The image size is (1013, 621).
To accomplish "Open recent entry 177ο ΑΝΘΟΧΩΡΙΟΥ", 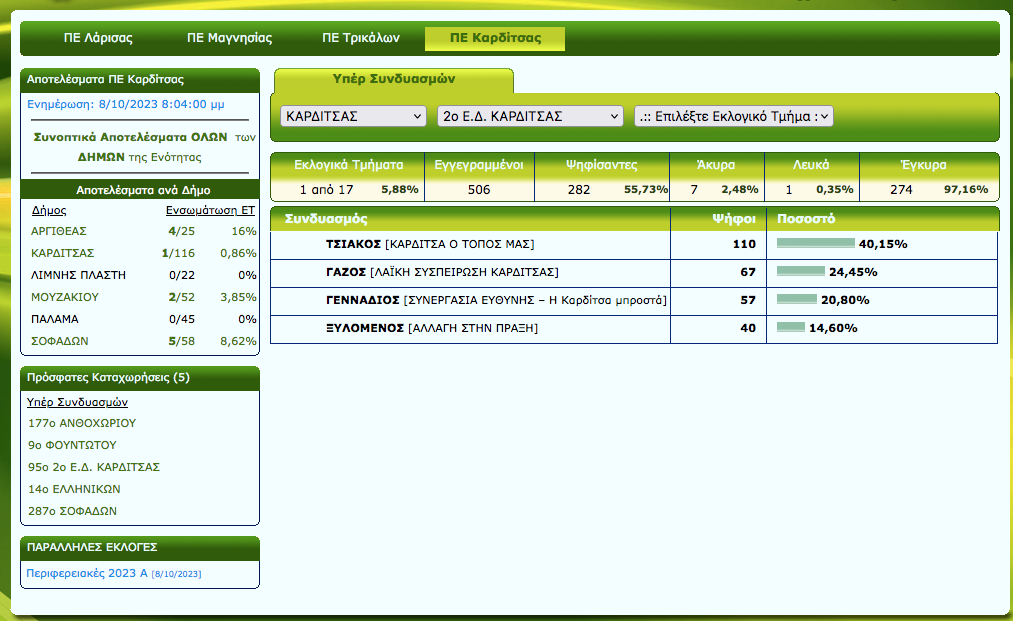I will (82, 423).
